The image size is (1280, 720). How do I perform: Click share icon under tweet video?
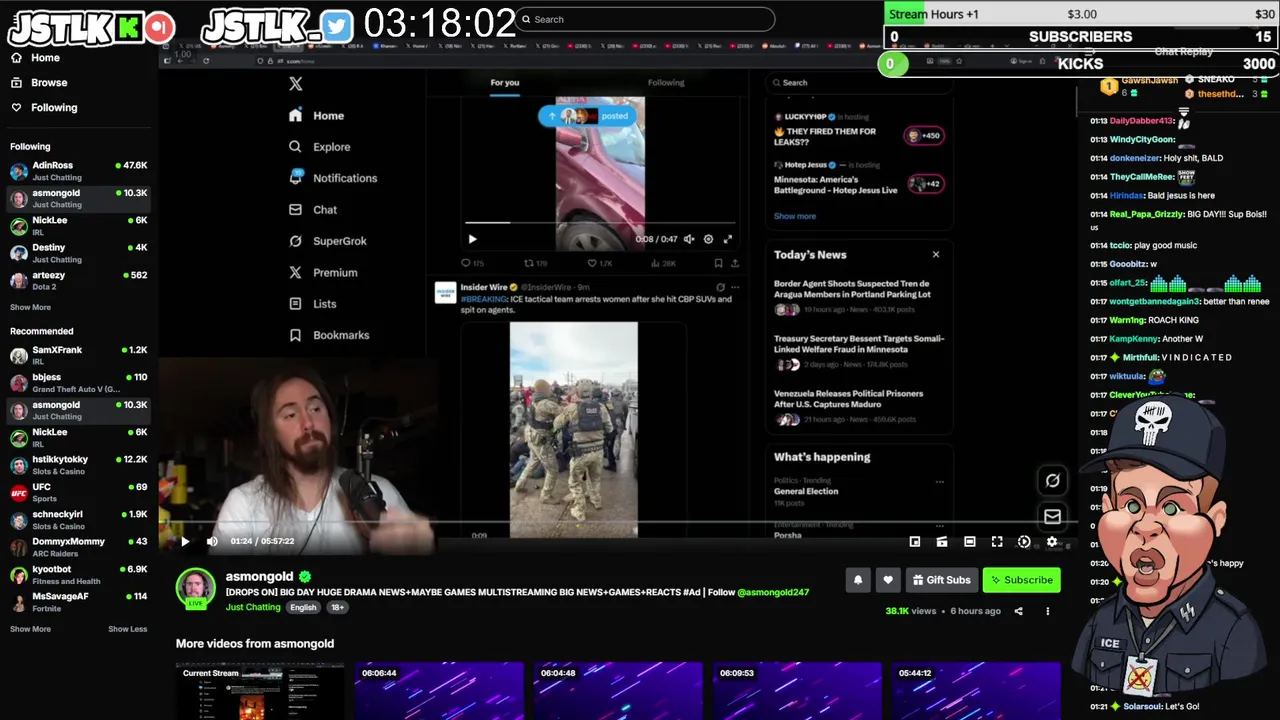pyautogui.click(x=735, y=264)
